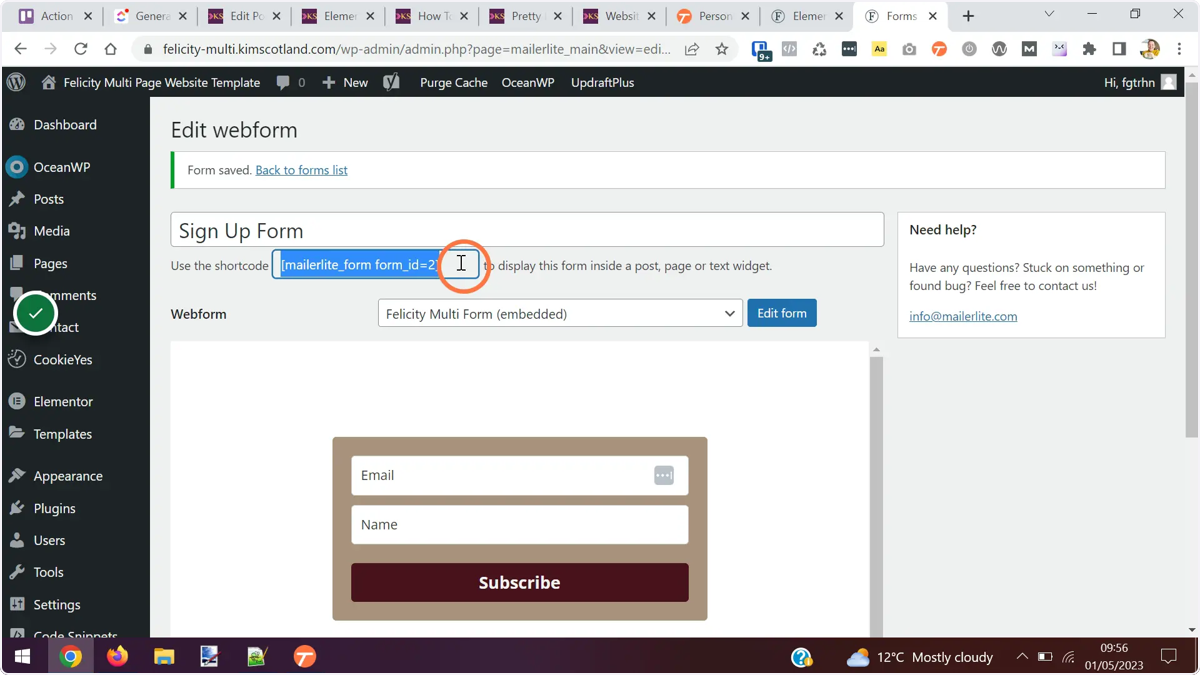
Task: Click the green checkmark floating badge
Action: [36, 314]
